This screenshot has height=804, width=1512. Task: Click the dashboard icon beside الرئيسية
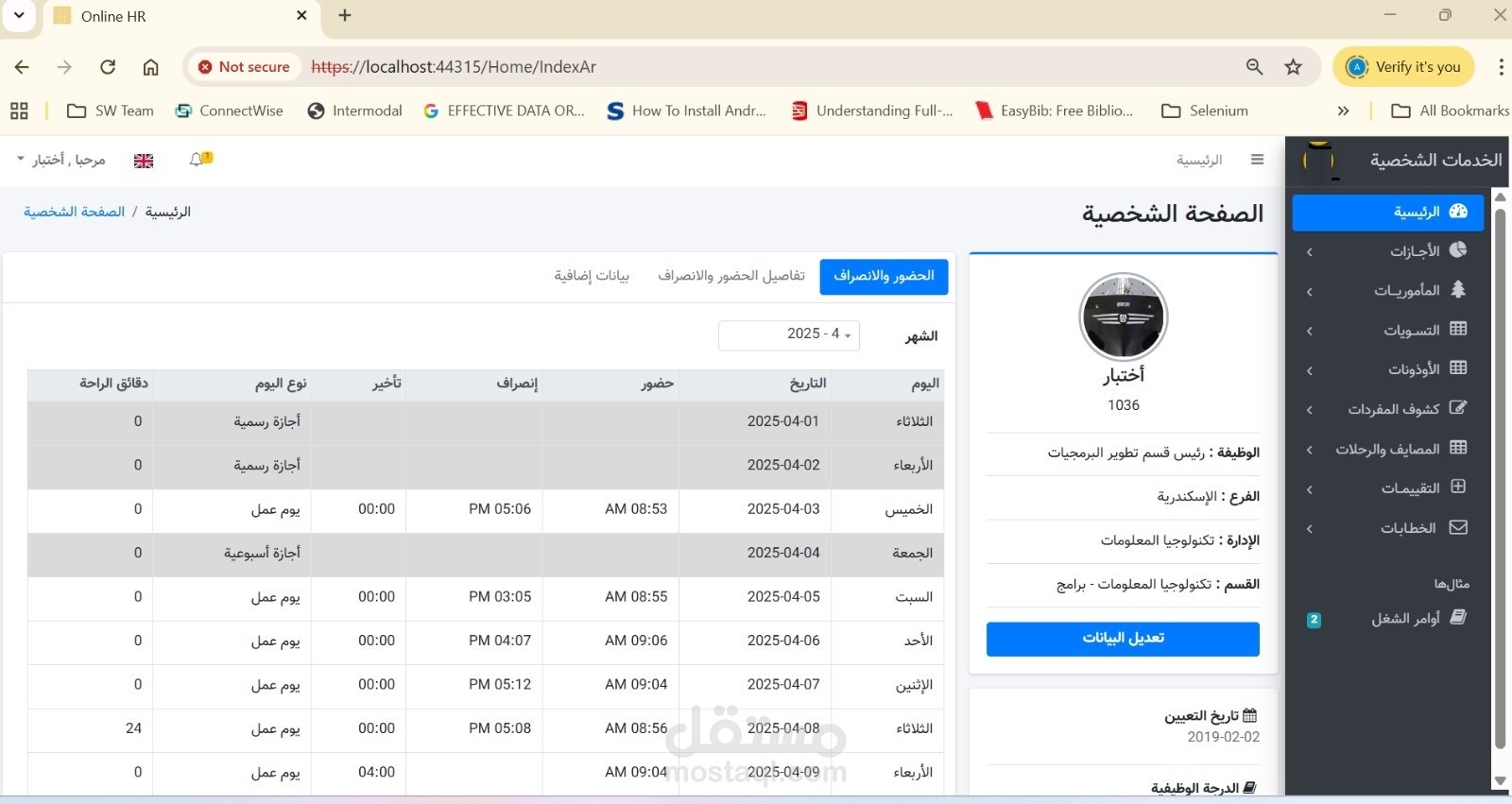tap(1458, 212)
